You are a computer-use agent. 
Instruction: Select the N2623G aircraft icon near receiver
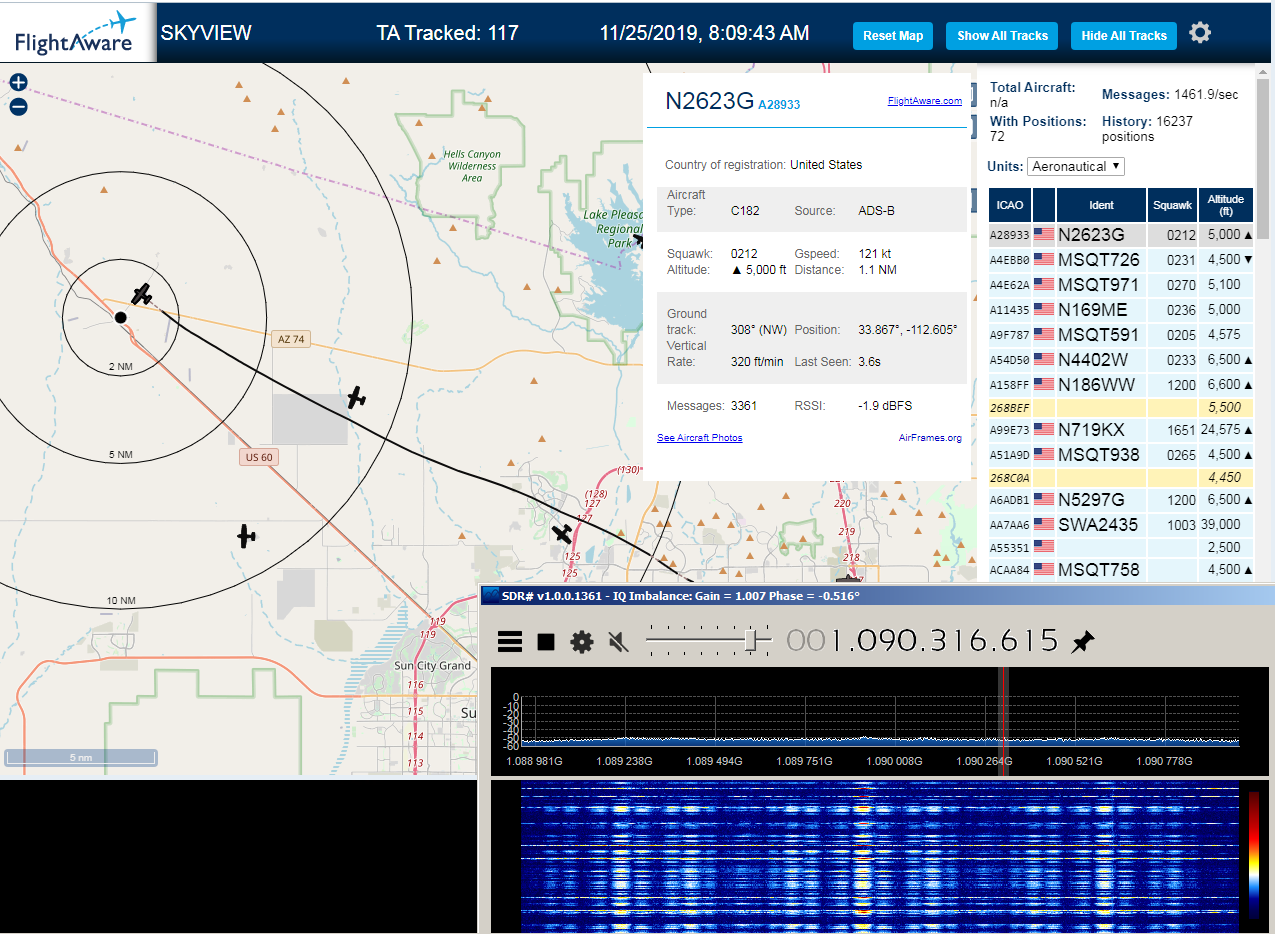(142, 294)
